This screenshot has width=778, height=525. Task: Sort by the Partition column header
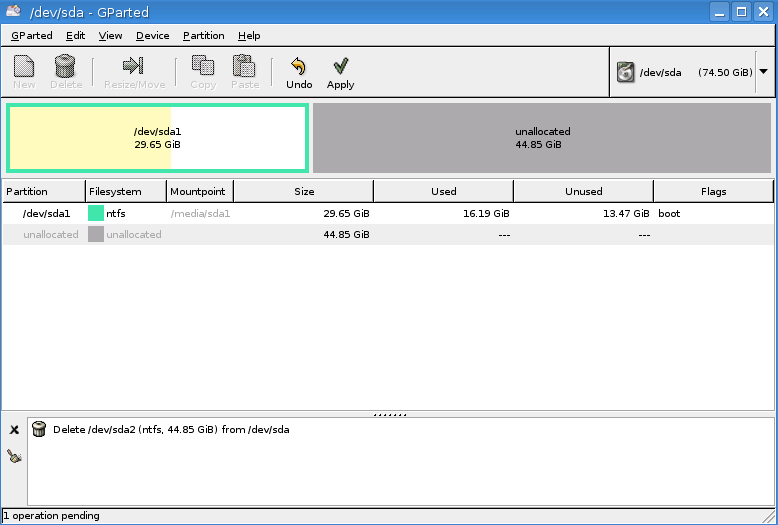[x=44, y=192]
